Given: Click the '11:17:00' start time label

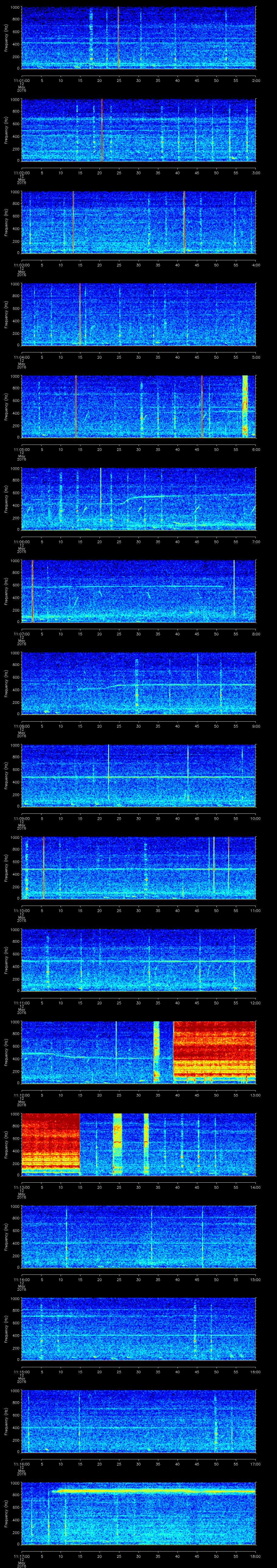Looking at the screenshot, I should click(x=21, y=1556).
